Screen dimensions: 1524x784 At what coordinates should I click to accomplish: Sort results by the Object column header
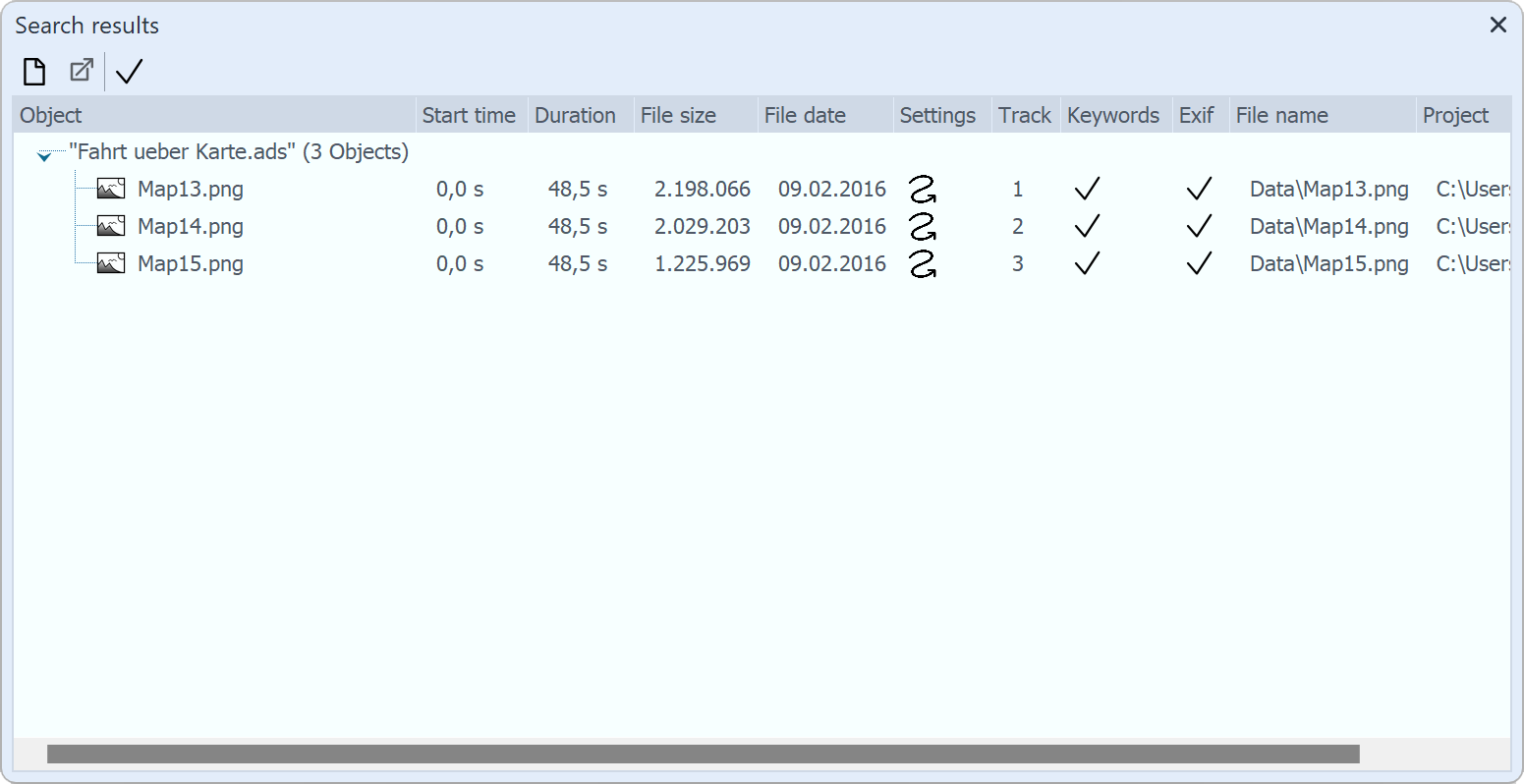(51, 115)
